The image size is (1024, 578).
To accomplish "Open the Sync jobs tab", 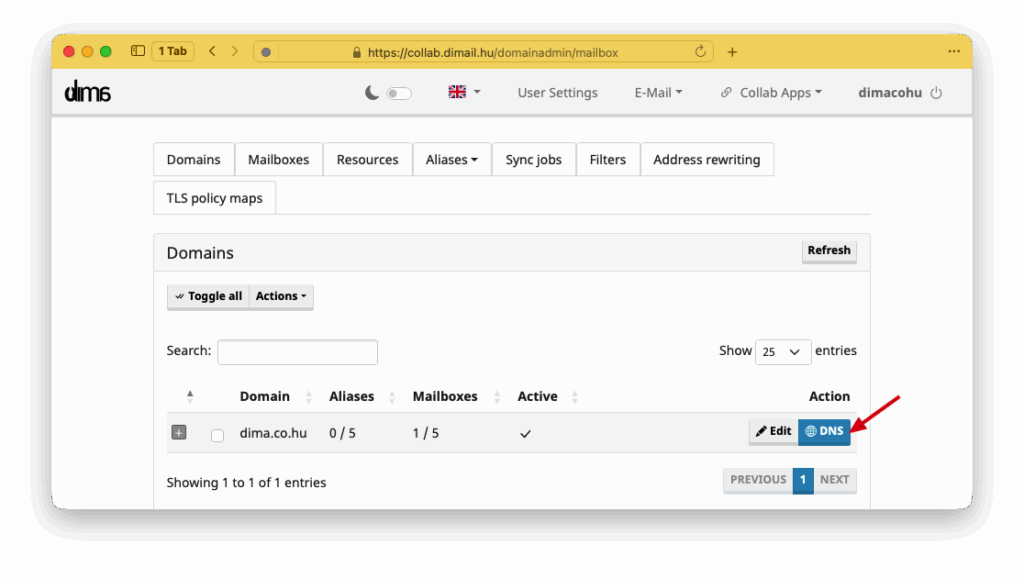I will click(533, 160).
